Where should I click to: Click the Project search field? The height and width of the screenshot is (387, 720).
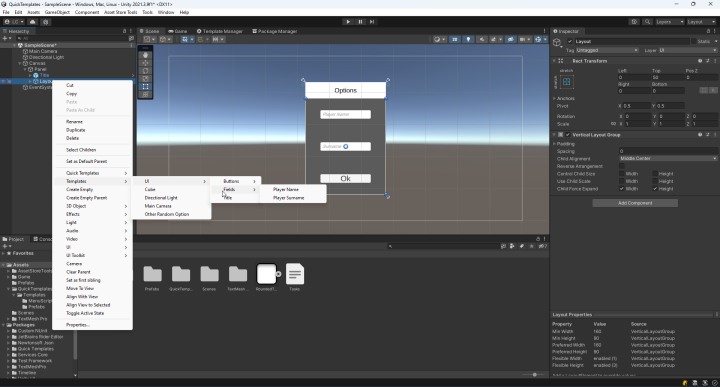(x=443, y=246)
